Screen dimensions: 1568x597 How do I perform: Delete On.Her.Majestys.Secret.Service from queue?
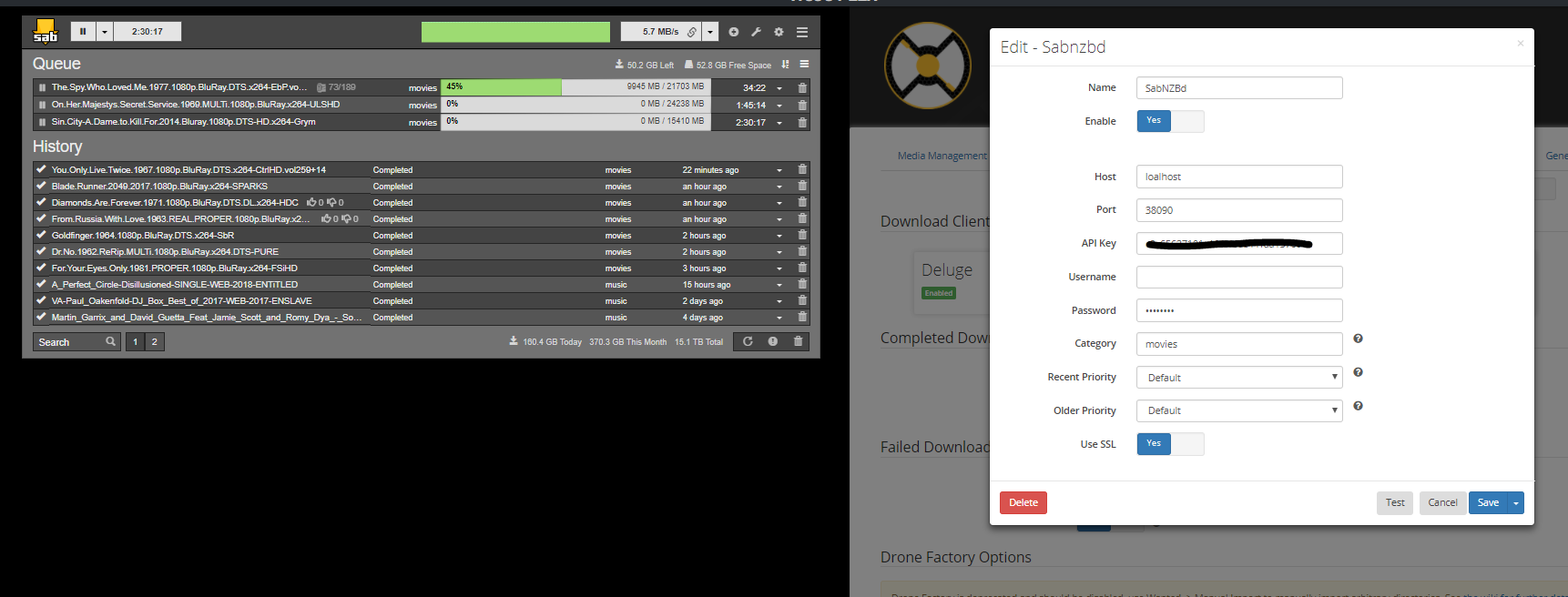pos(802,105)
